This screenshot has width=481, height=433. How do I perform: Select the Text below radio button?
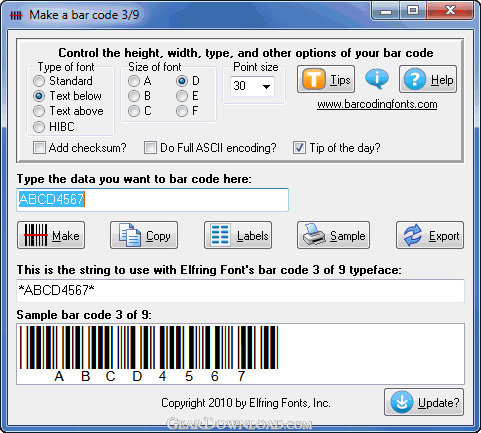pyautogui.click(x=39, y=96)
